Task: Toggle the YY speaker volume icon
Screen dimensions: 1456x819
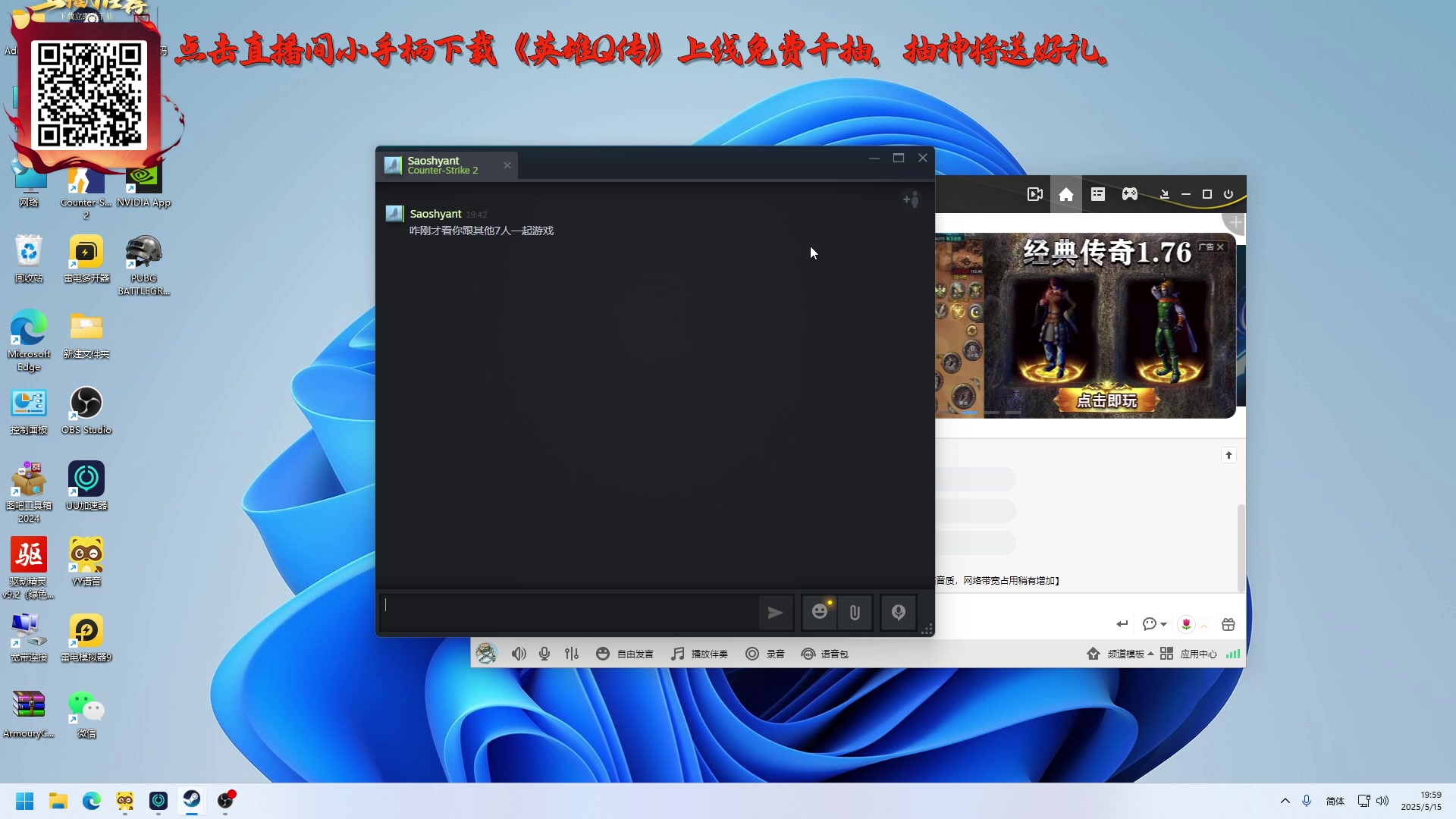Action: pyautogui.click(x=519, y=654)
